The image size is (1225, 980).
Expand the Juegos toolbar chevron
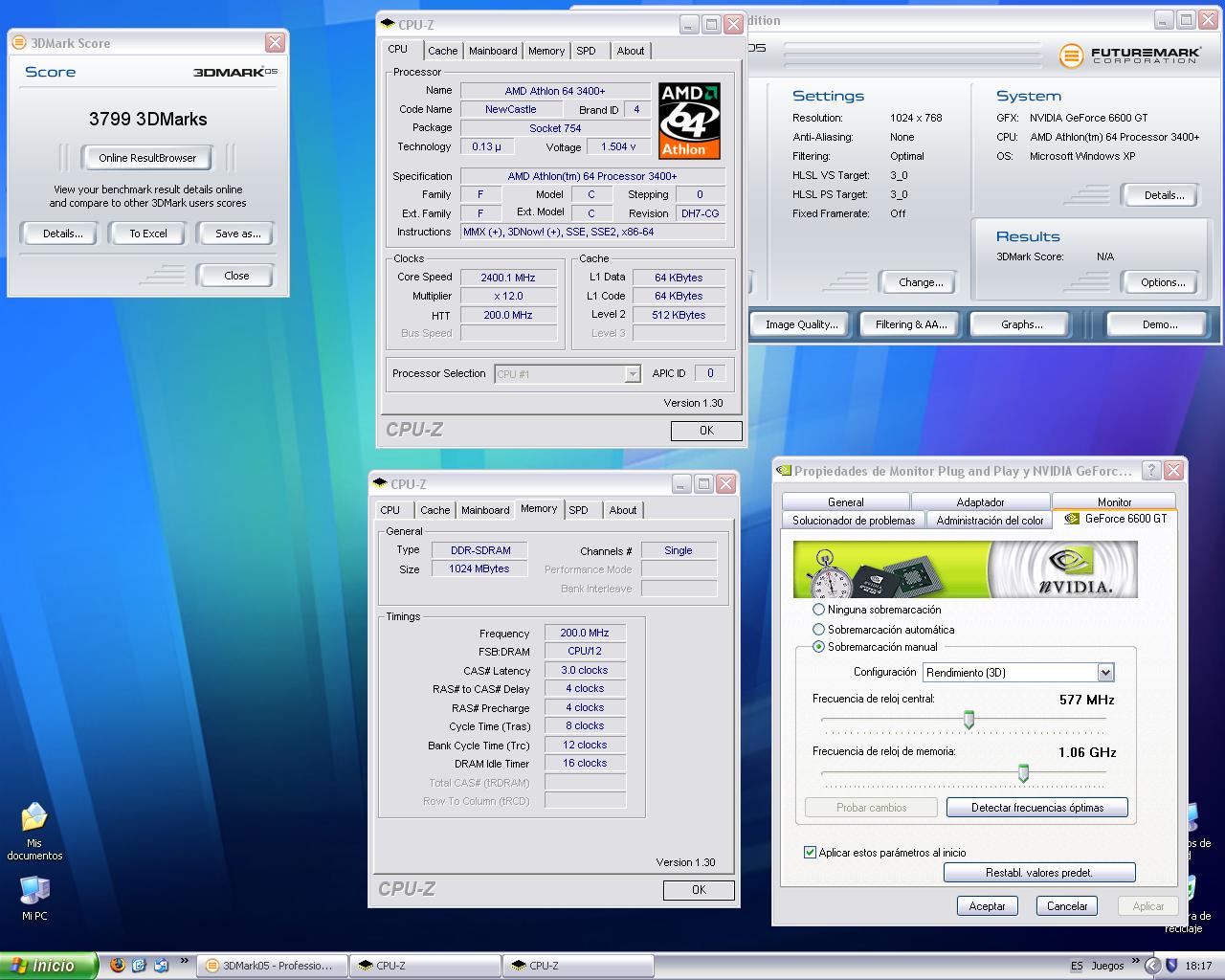[x=1136, y=961]
